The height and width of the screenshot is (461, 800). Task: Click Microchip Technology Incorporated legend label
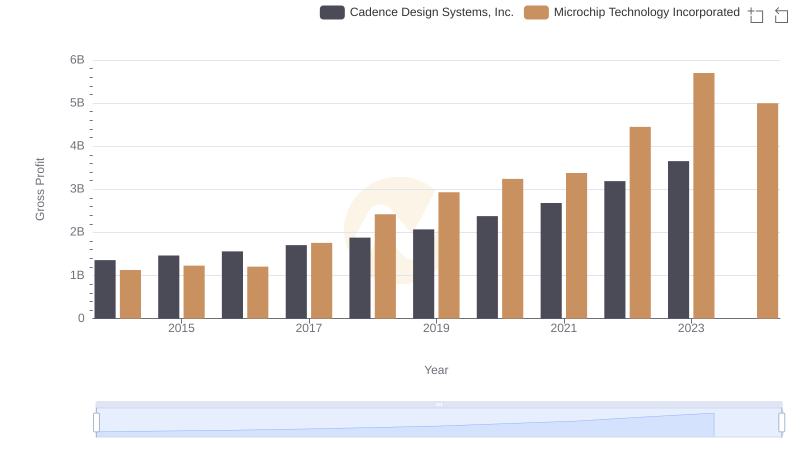646,12
